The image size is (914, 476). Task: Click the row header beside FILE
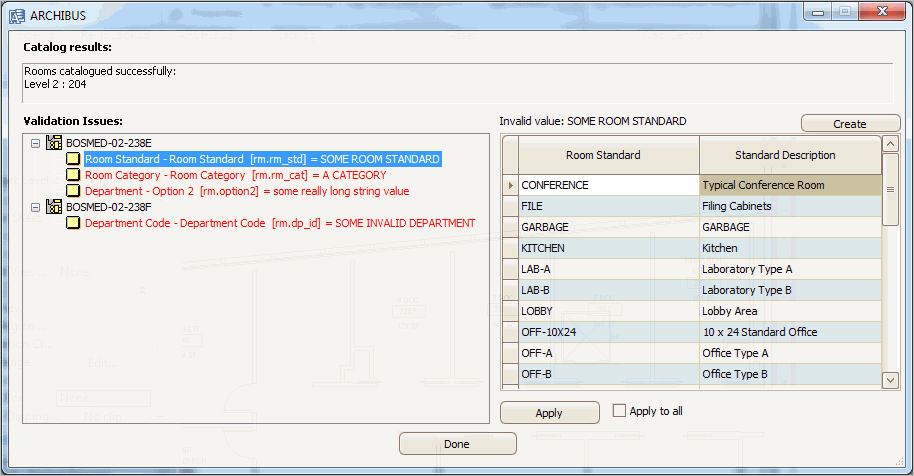click(x=511, y=206)
